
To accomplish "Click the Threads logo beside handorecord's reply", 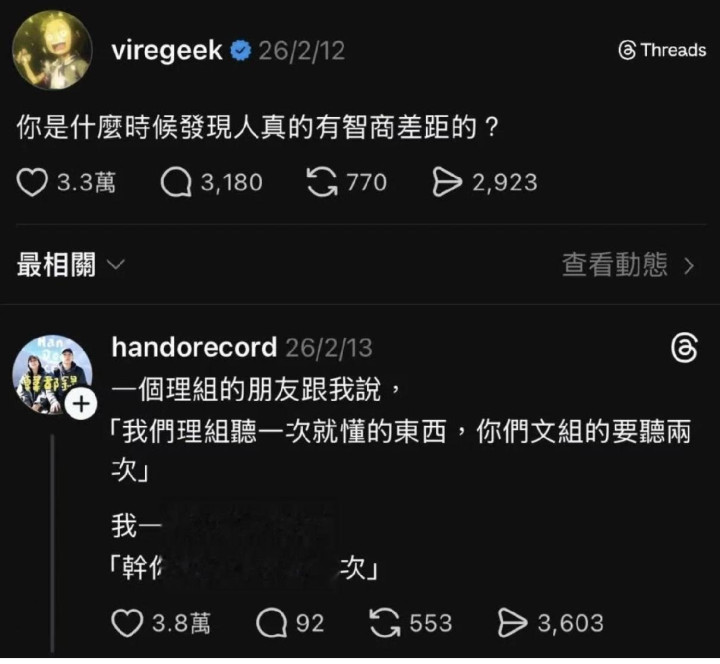I will [x=684, y=349].
